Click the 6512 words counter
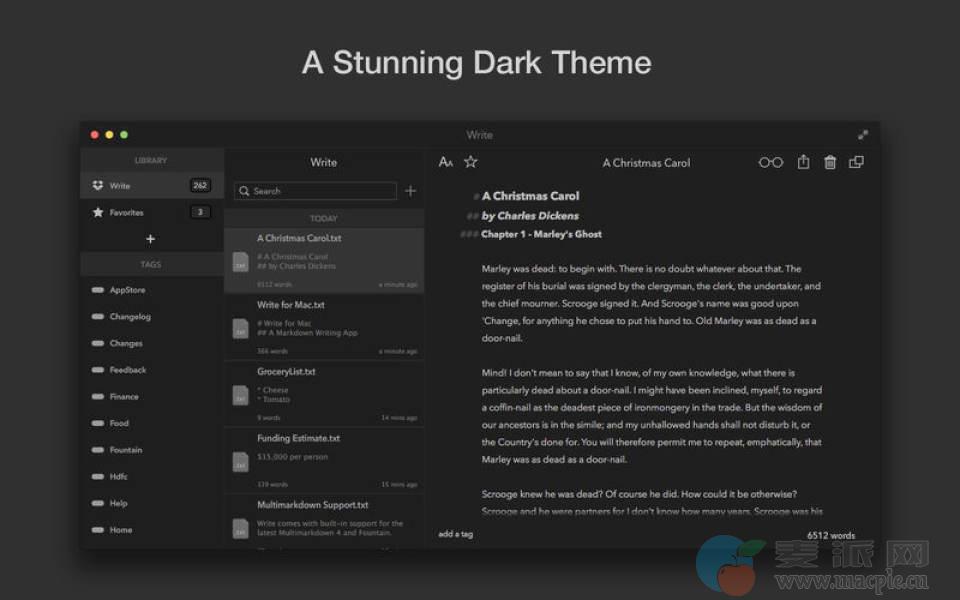 point(830,536)
